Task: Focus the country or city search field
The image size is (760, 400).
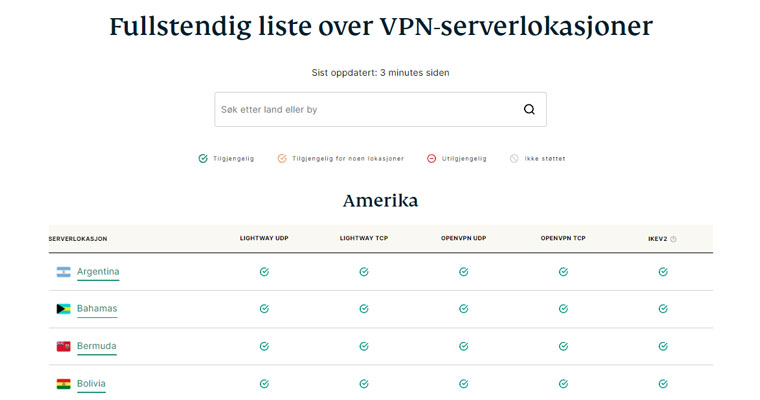Action: 365,110
